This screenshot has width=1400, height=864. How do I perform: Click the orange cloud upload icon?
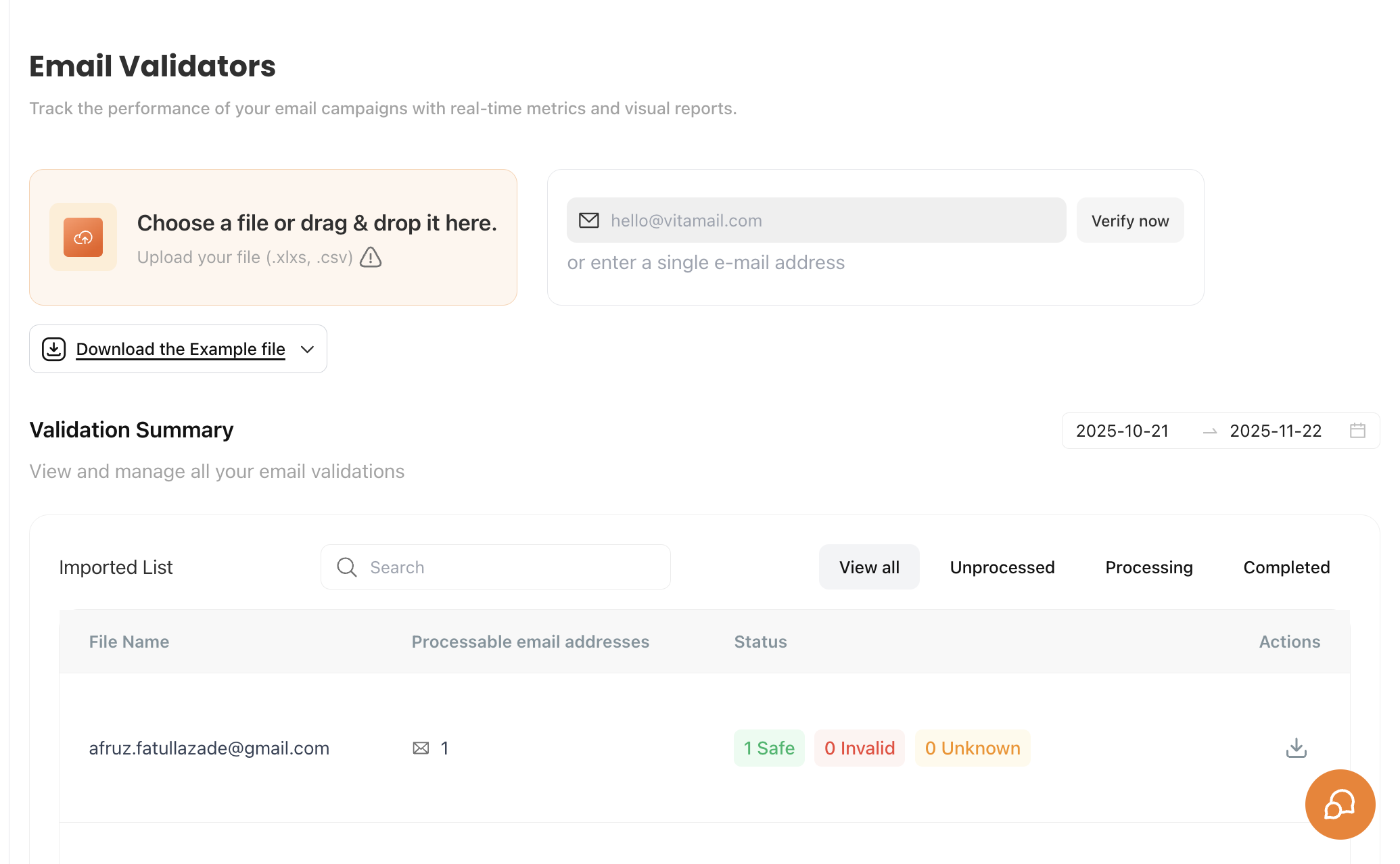click(x=83, y=237)
